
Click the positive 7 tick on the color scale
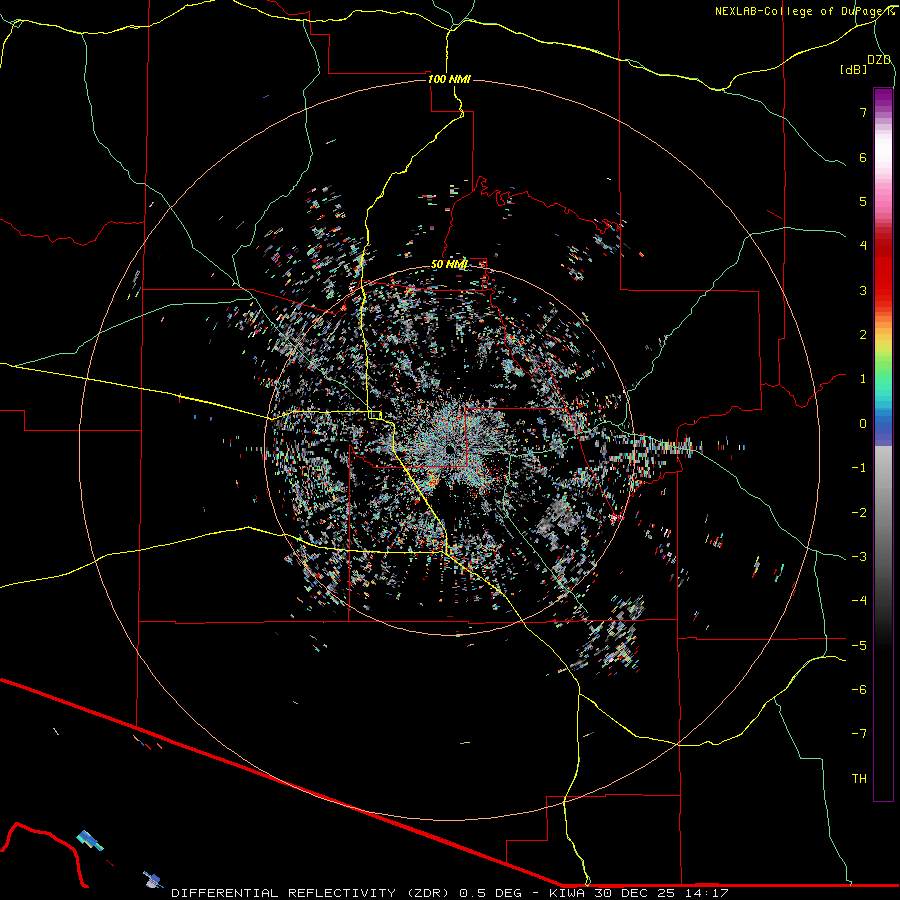[863, 112]
